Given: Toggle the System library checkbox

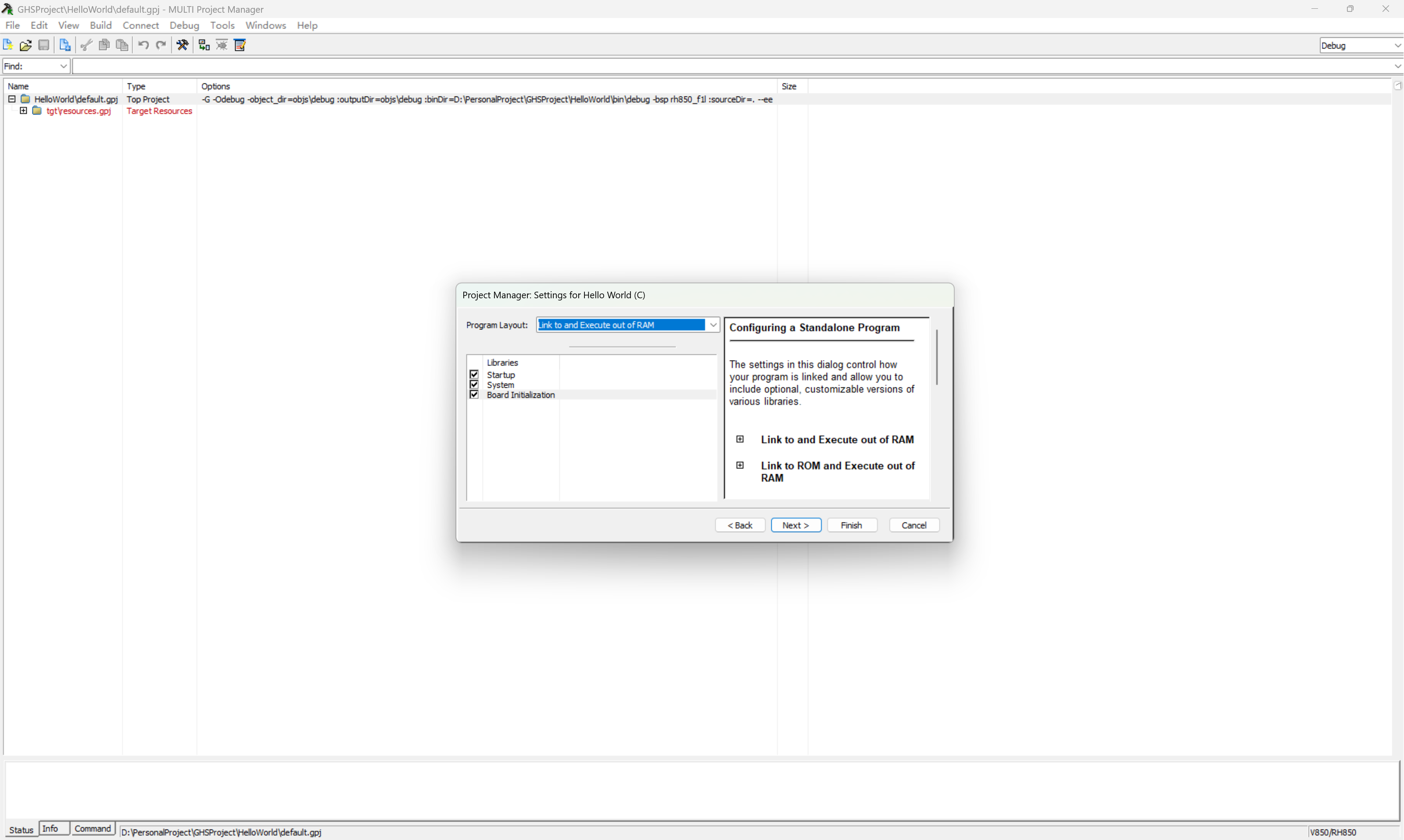Looking at the screenshot, I should (474, 385).
